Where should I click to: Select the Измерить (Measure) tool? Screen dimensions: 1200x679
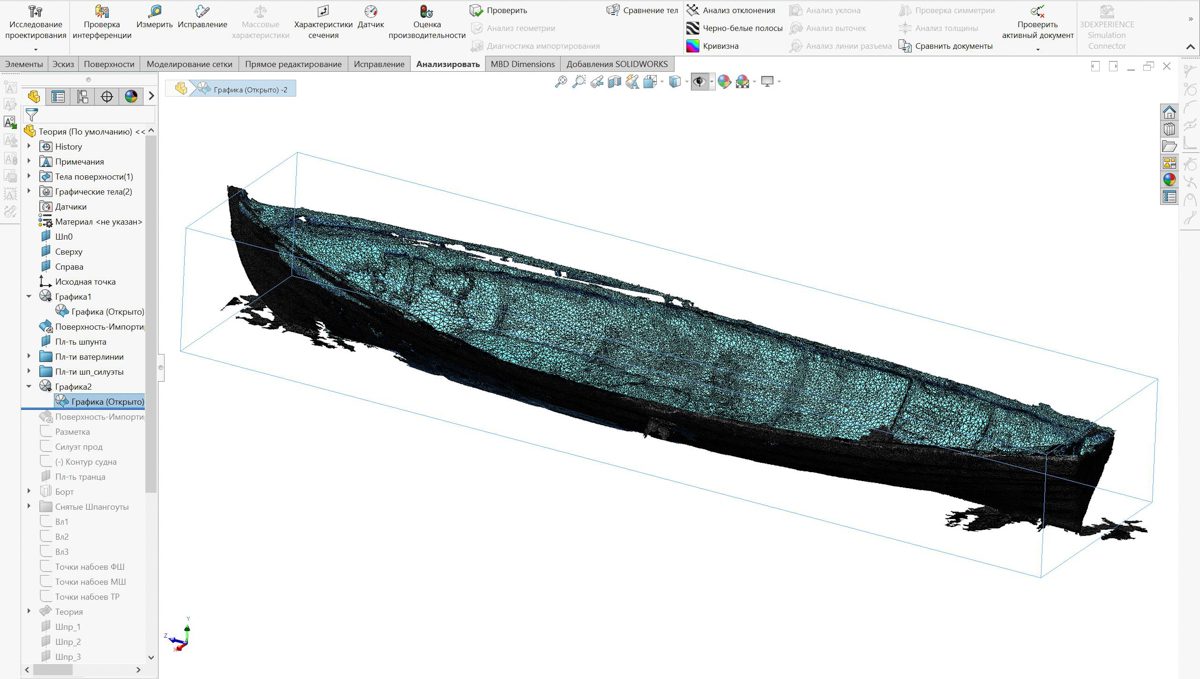click(154, 17)
